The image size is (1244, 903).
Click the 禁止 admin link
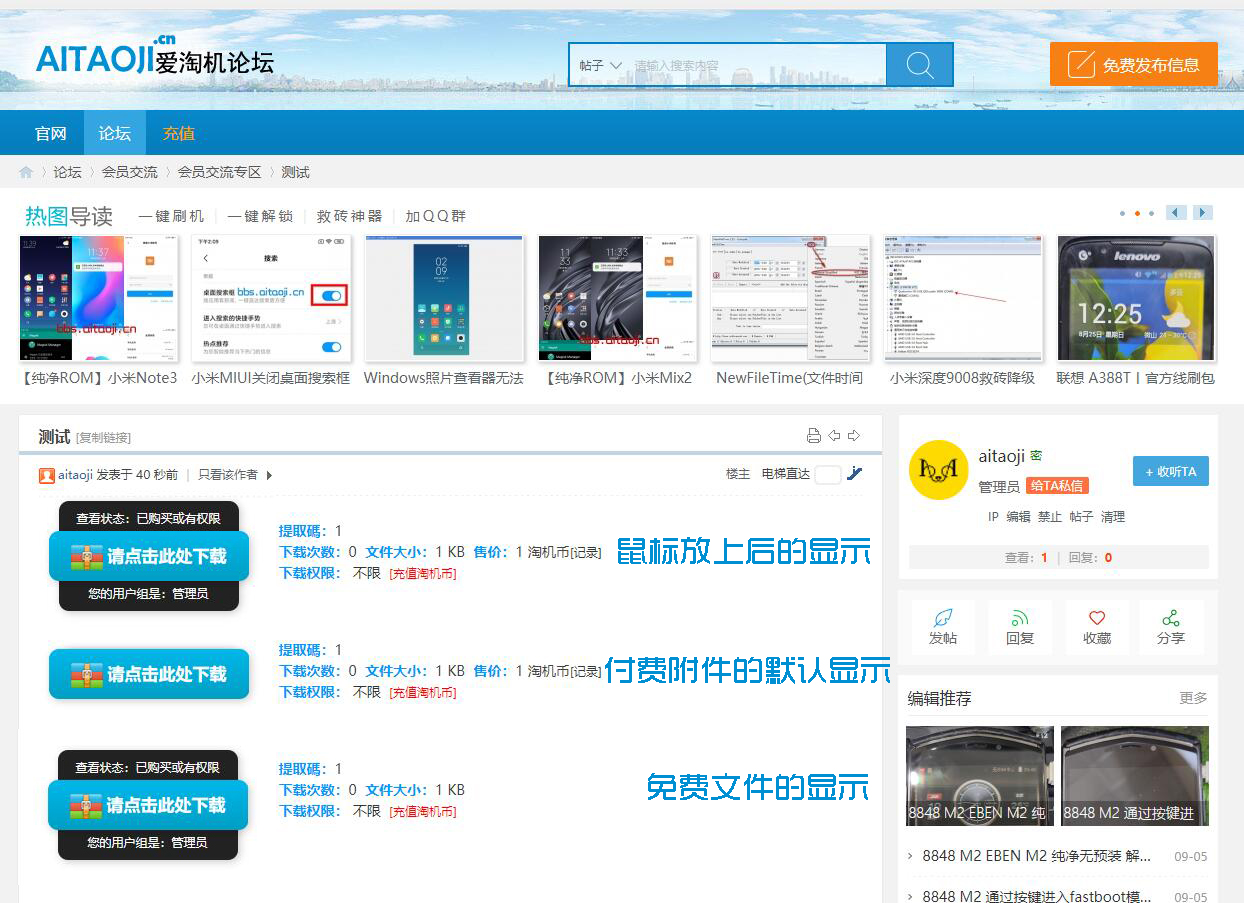tap(1049, 517)
